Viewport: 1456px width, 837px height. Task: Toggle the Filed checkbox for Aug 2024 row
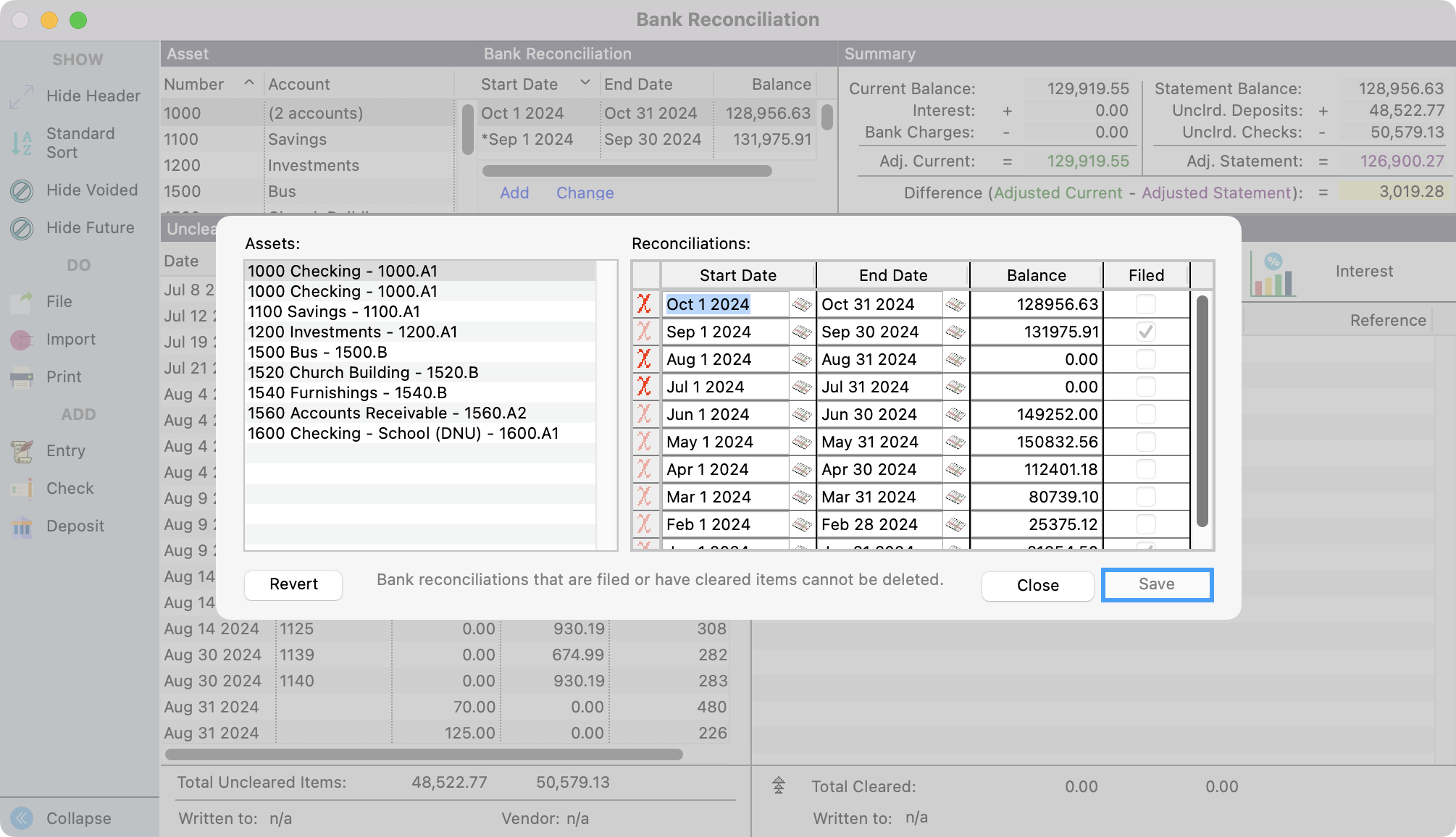pyautogui.click(x=1145, y=359)
